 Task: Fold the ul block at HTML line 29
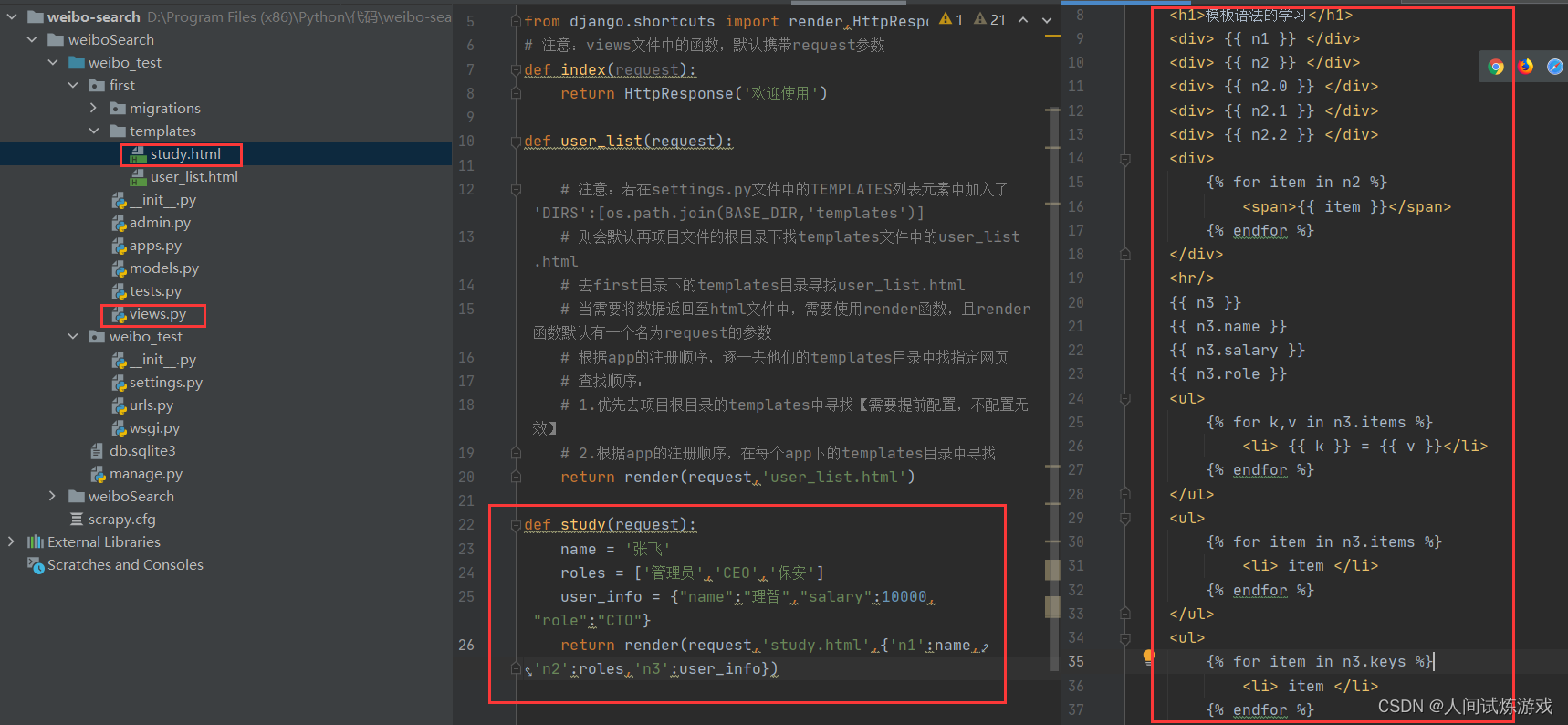(x=1125, y=519)
